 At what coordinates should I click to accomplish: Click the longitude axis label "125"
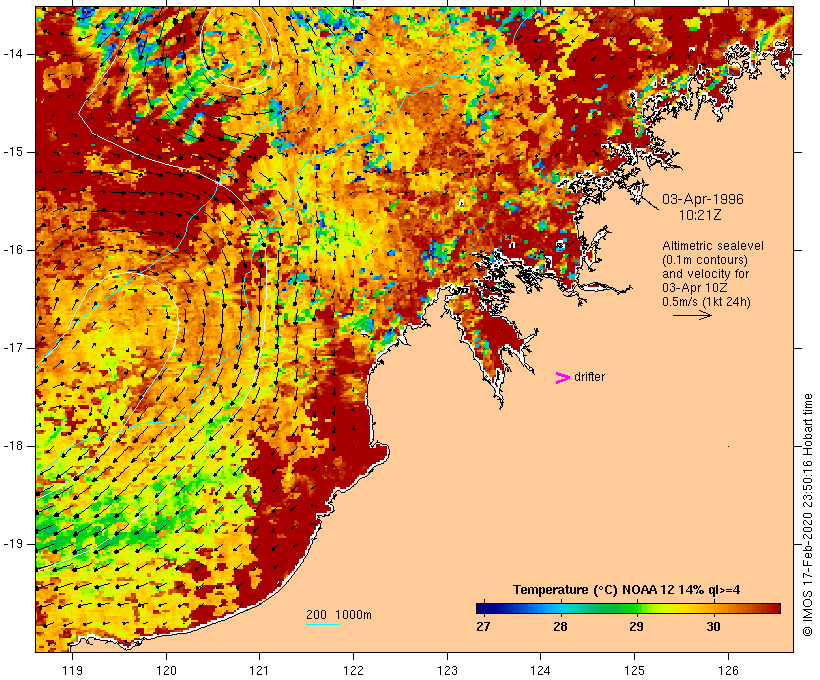coord(635,670)
